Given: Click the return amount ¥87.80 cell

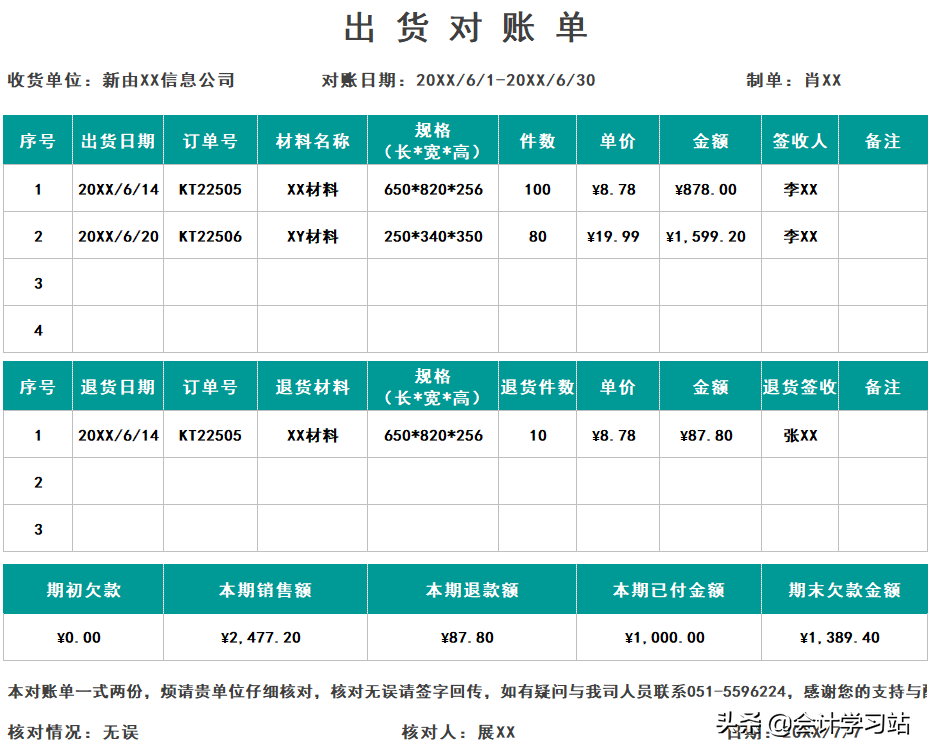Looking at the screenshot, I should tap(705, 435).
